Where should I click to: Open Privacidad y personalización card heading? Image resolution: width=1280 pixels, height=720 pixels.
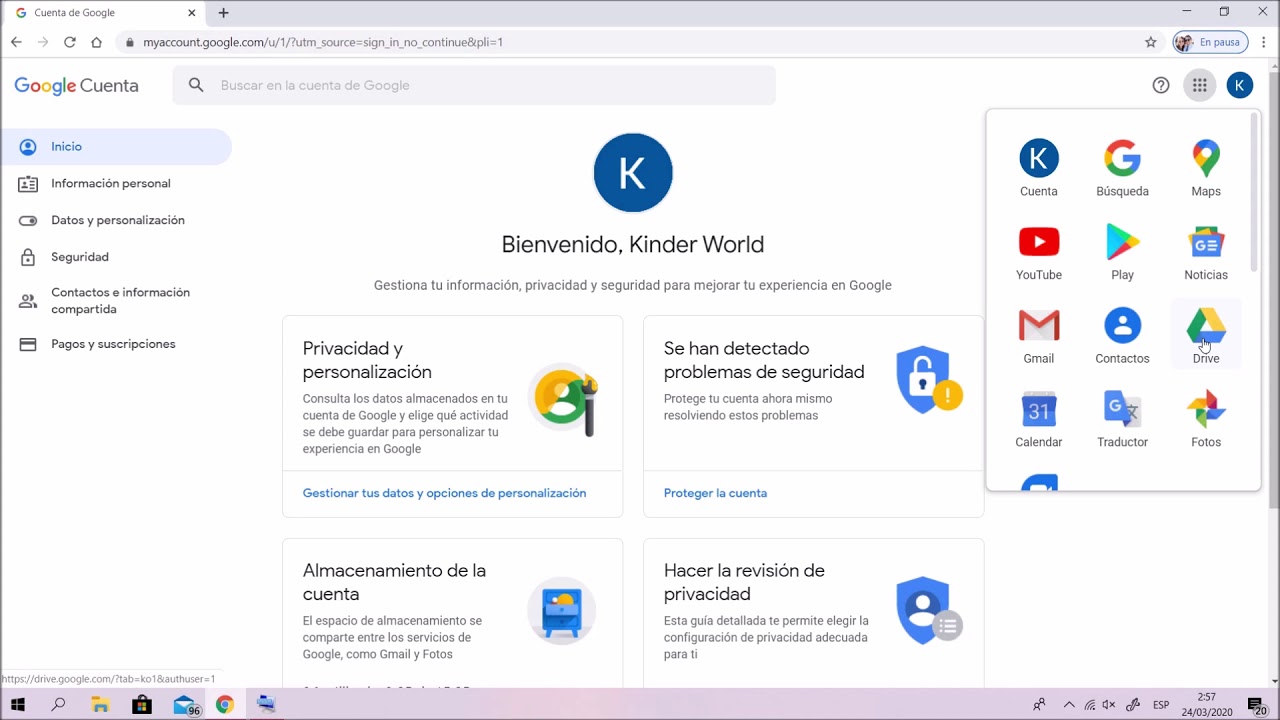(x=367, y=360)
